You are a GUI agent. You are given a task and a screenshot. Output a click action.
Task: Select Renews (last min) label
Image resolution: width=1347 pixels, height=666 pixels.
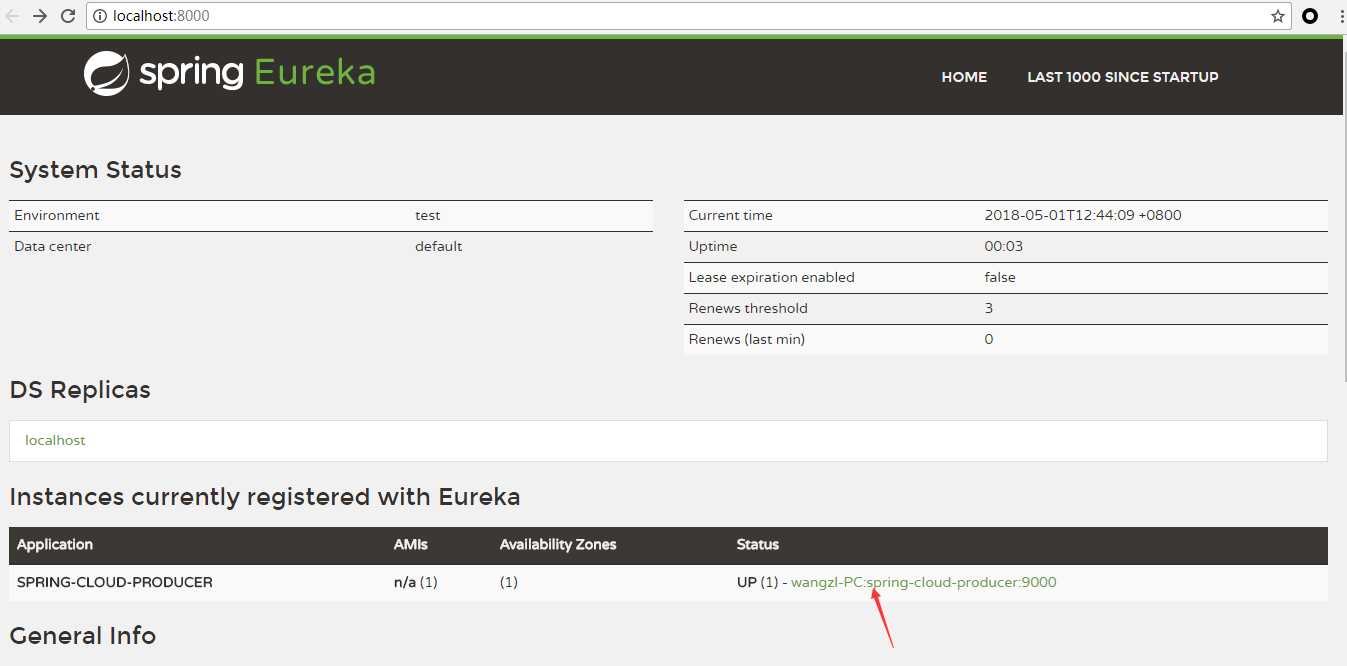coord(747,339)
